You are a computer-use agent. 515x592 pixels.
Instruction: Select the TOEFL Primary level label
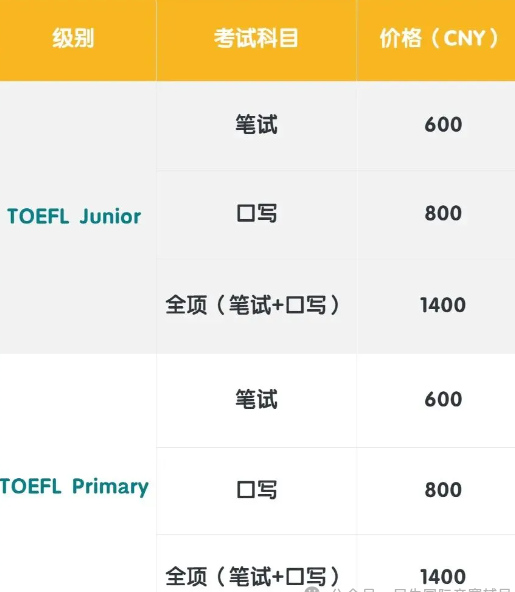coord(74,487)
